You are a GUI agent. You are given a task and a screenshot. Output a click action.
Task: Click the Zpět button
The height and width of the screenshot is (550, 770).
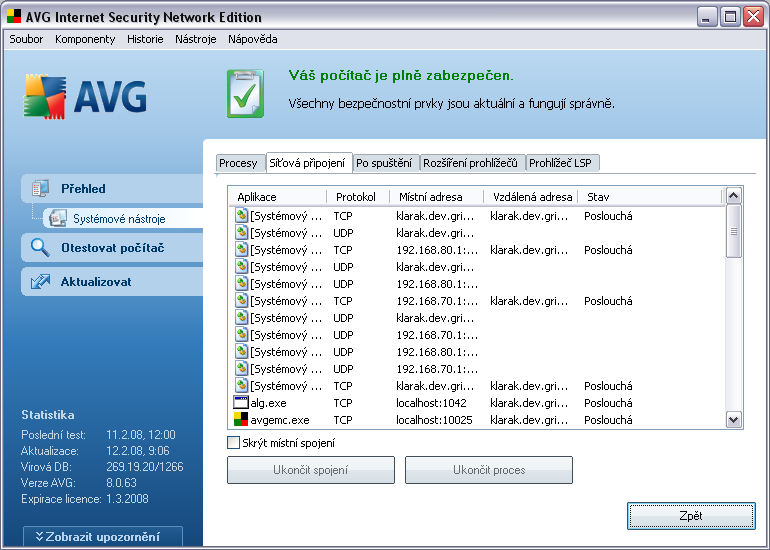click(691, 516)
